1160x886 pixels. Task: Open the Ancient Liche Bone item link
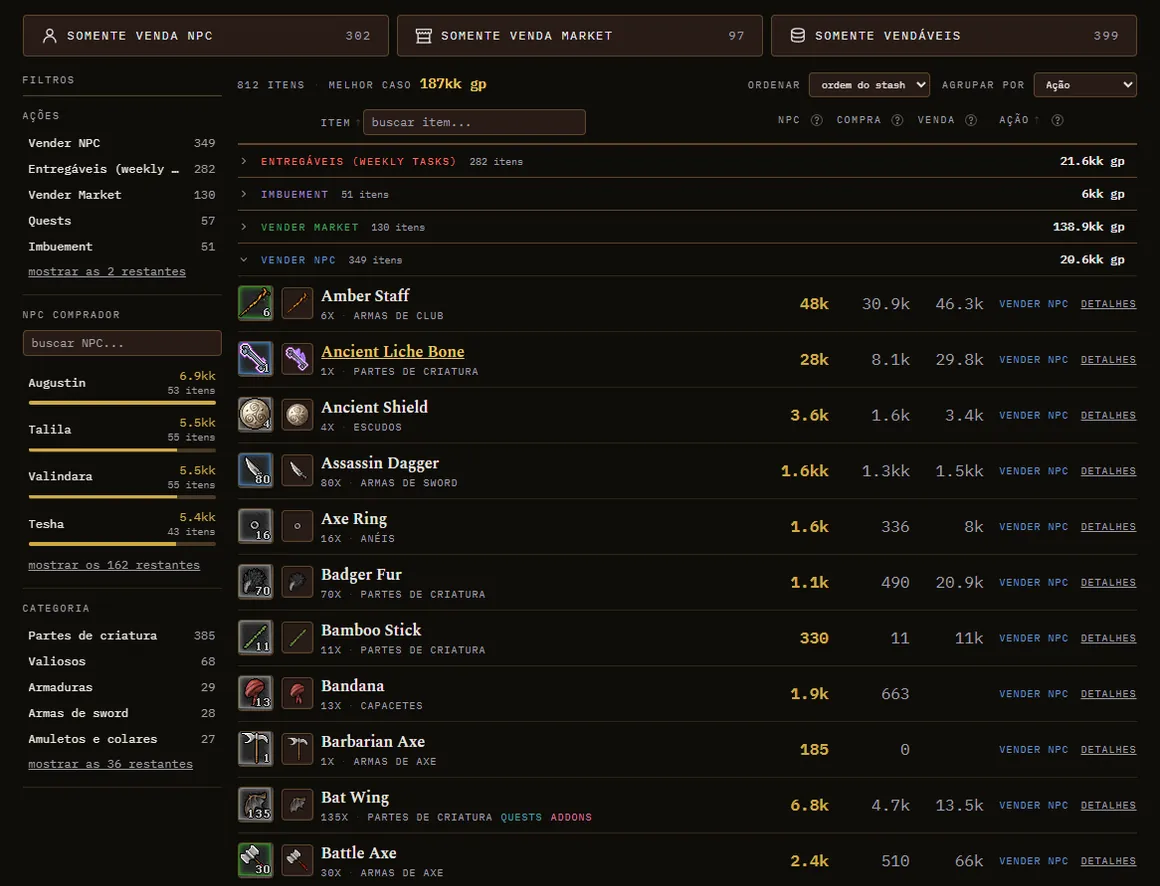click(393, 351)
